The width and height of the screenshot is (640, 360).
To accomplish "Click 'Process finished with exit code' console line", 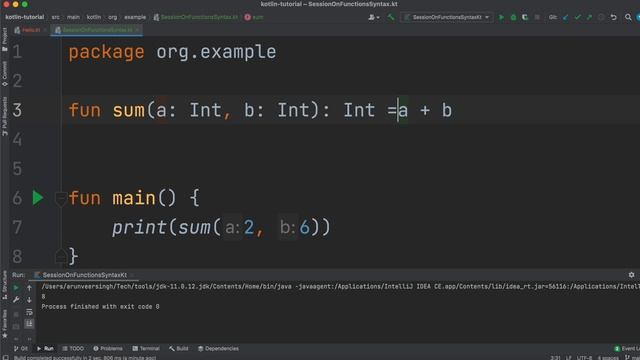I will click(100, 307).
